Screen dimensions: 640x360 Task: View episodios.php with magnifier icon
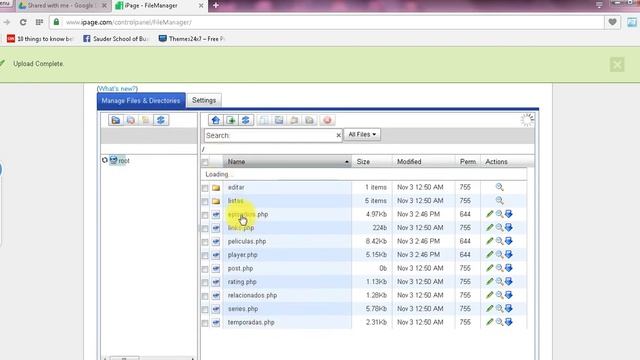coord(499,214)
